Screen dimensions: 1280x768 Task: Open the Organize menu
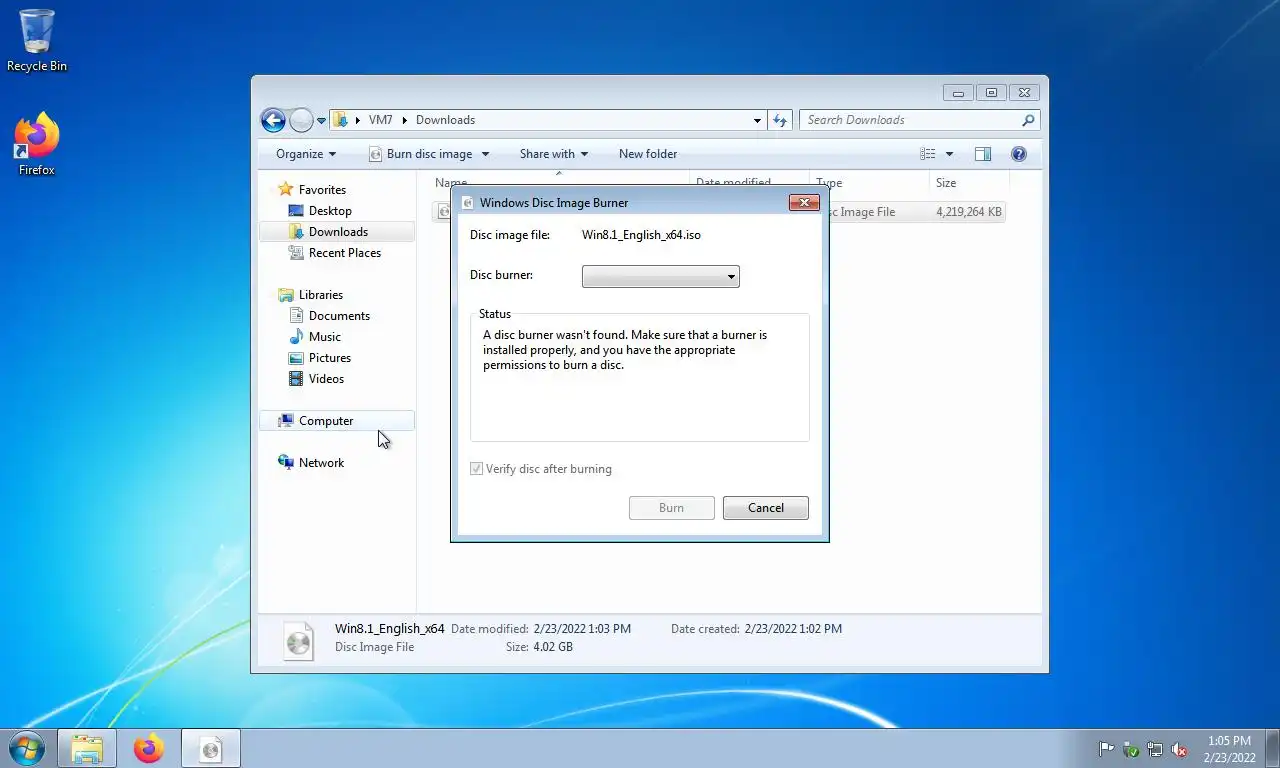[306, 154]
